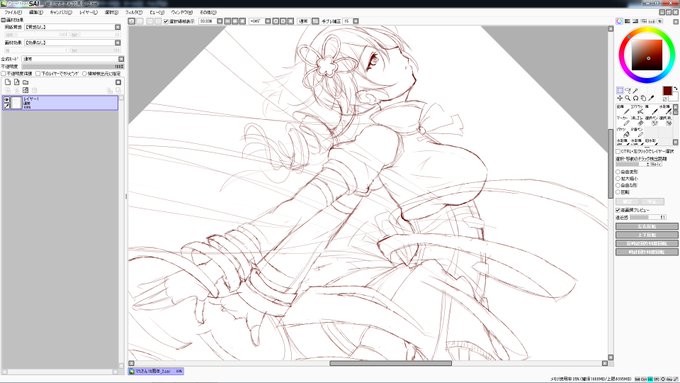Click the new linework layer icon
Screen dimensions: 680x383
point(16,82)
